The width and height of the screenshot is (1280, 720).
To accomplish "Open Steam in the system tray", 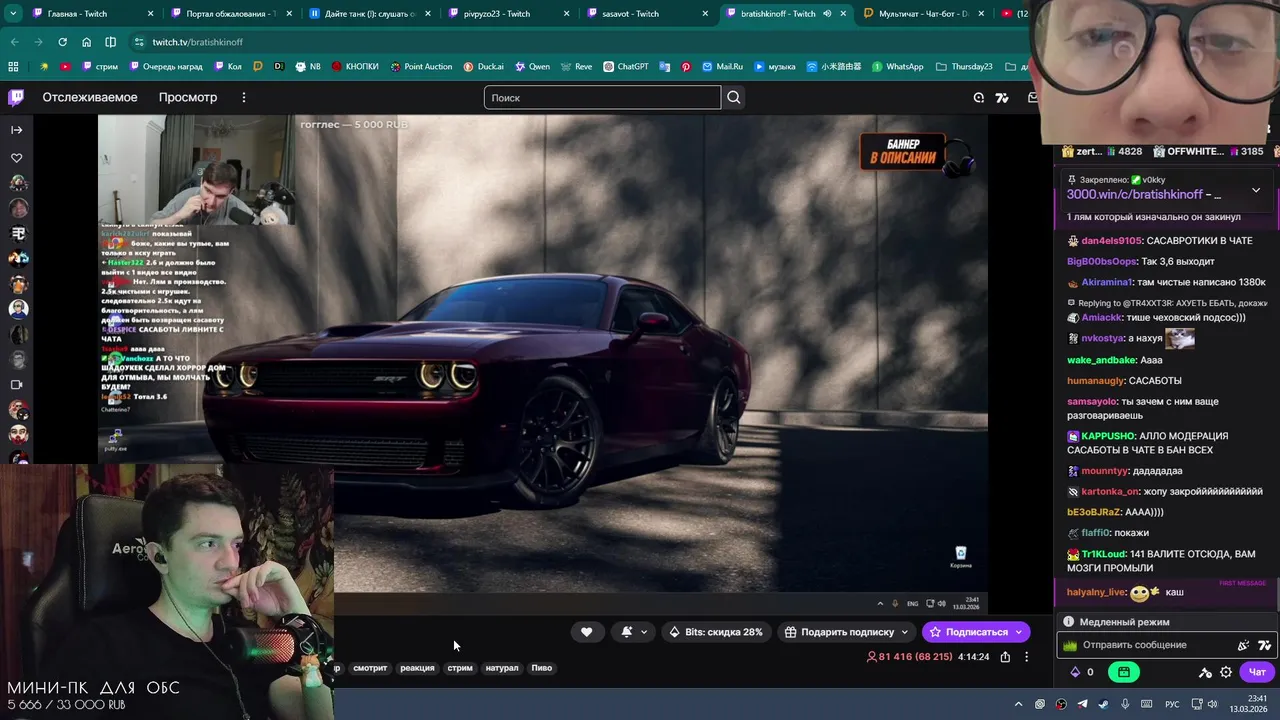I will coord(1103,704).
